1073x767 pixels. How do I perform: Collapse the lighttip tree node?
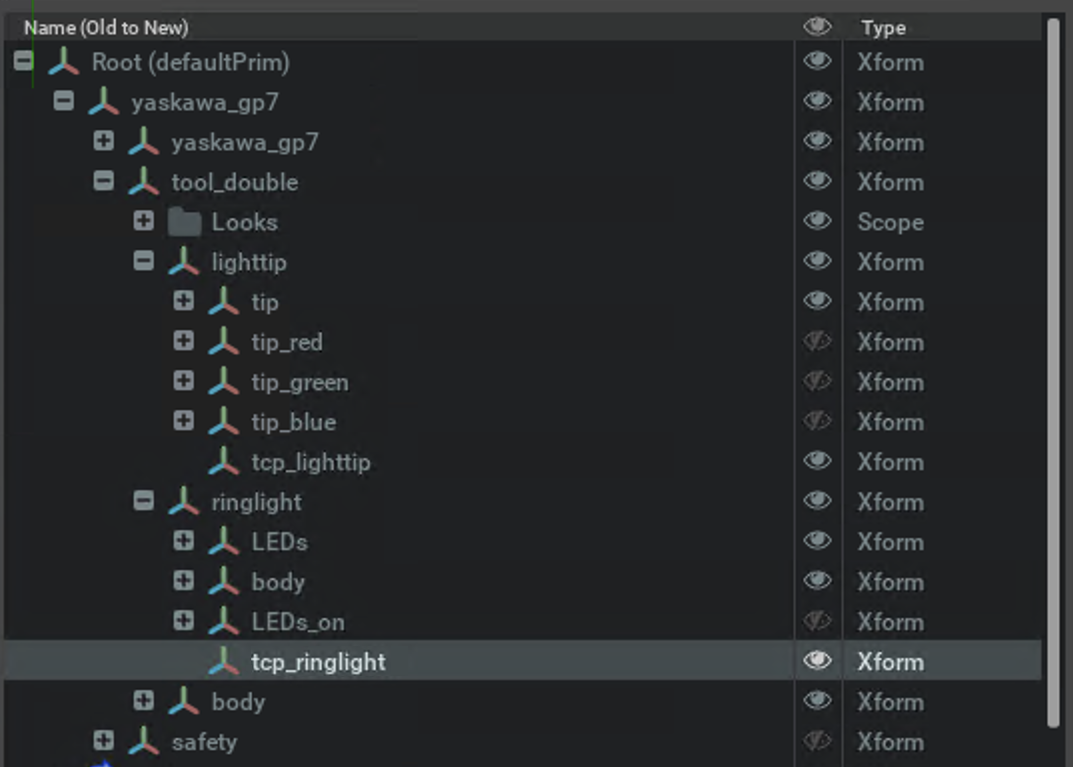144,262
